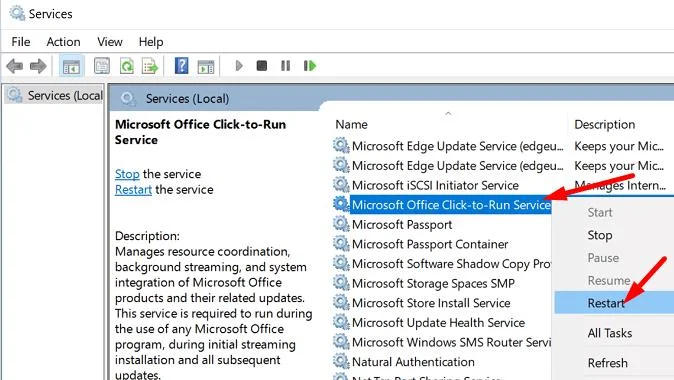This screenshot has width=674, height=380.
Task: Click the Start Service play icon
Action: point(239,66)
